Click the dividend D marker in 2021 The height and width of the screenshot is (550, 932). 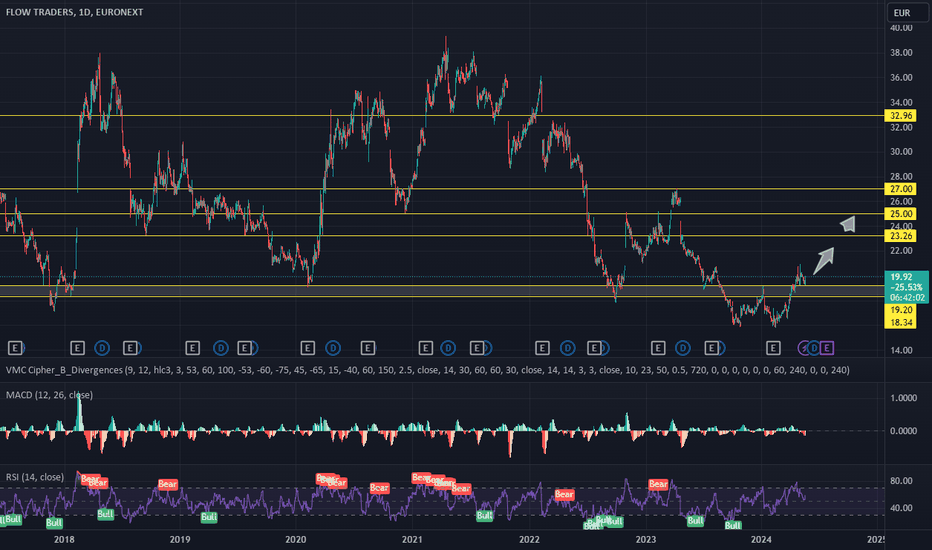pos(448,348)
